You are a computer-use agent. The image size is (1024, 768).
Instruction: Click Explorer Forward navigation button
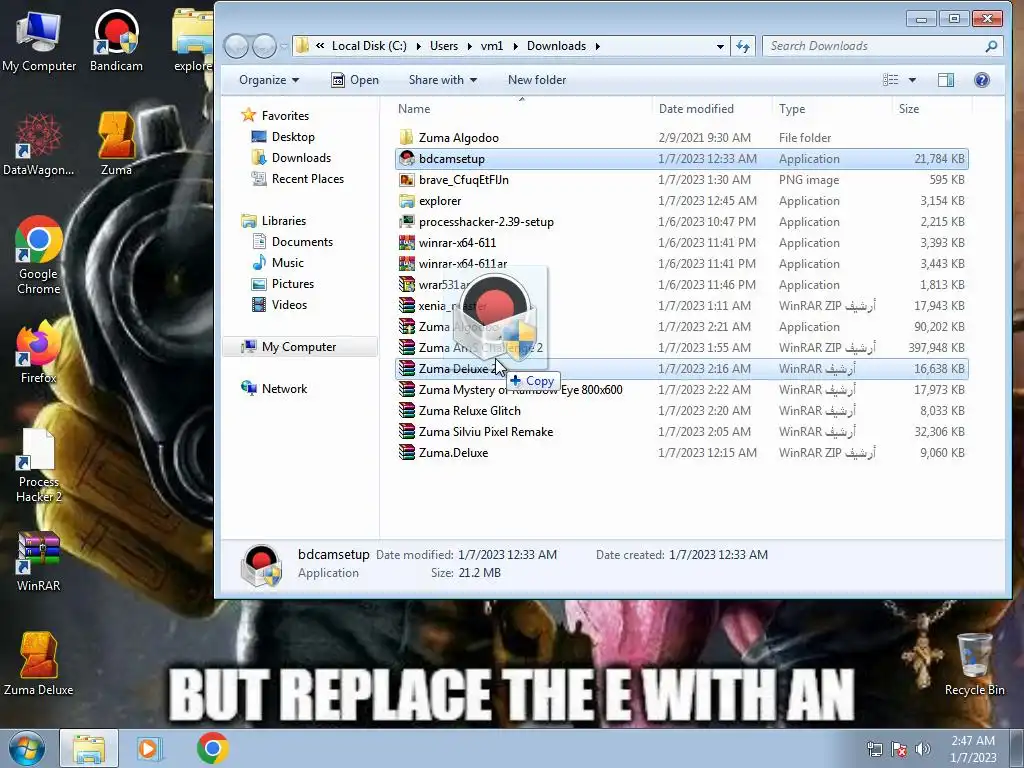pyautogui.click(x=264, y=46)
